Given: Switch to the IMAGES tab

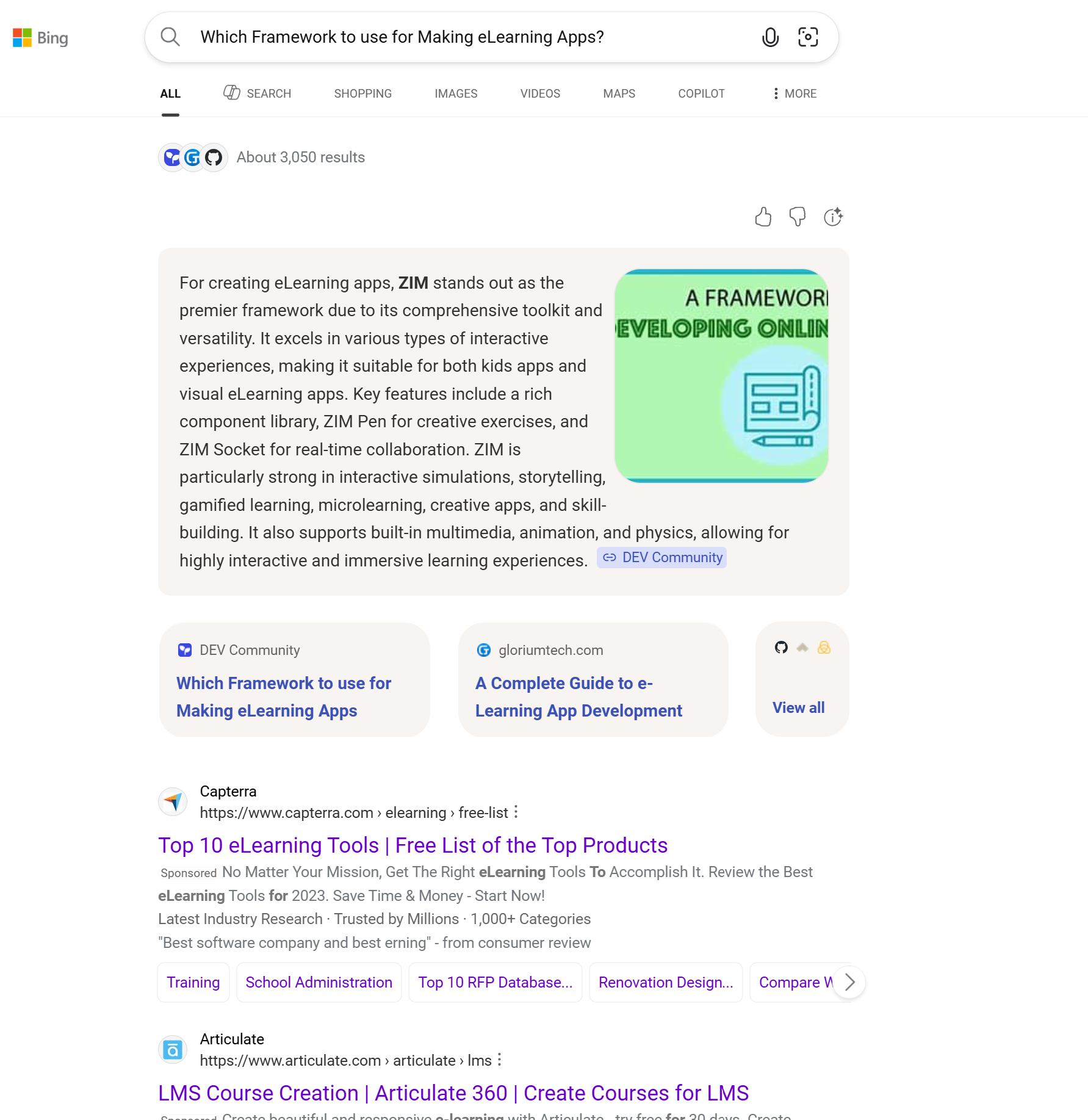Looking at the screenshot, I should point(456,93).
